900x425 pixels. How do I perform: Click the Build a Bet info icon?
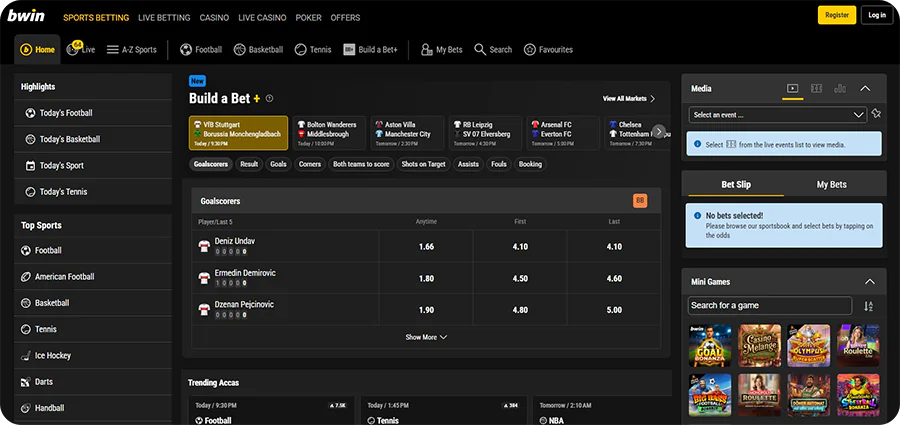[270, 98]
